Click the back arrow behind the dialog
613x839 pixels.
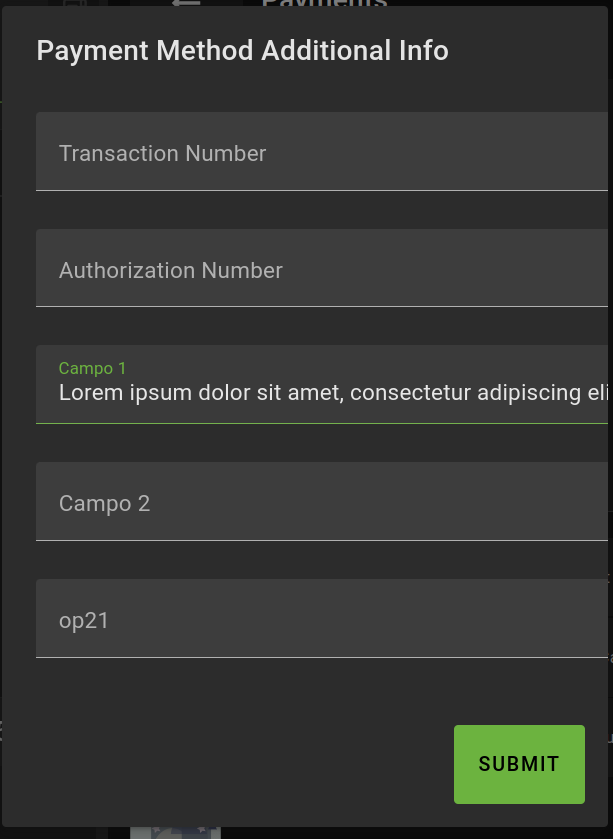click(x=186, y=4)
